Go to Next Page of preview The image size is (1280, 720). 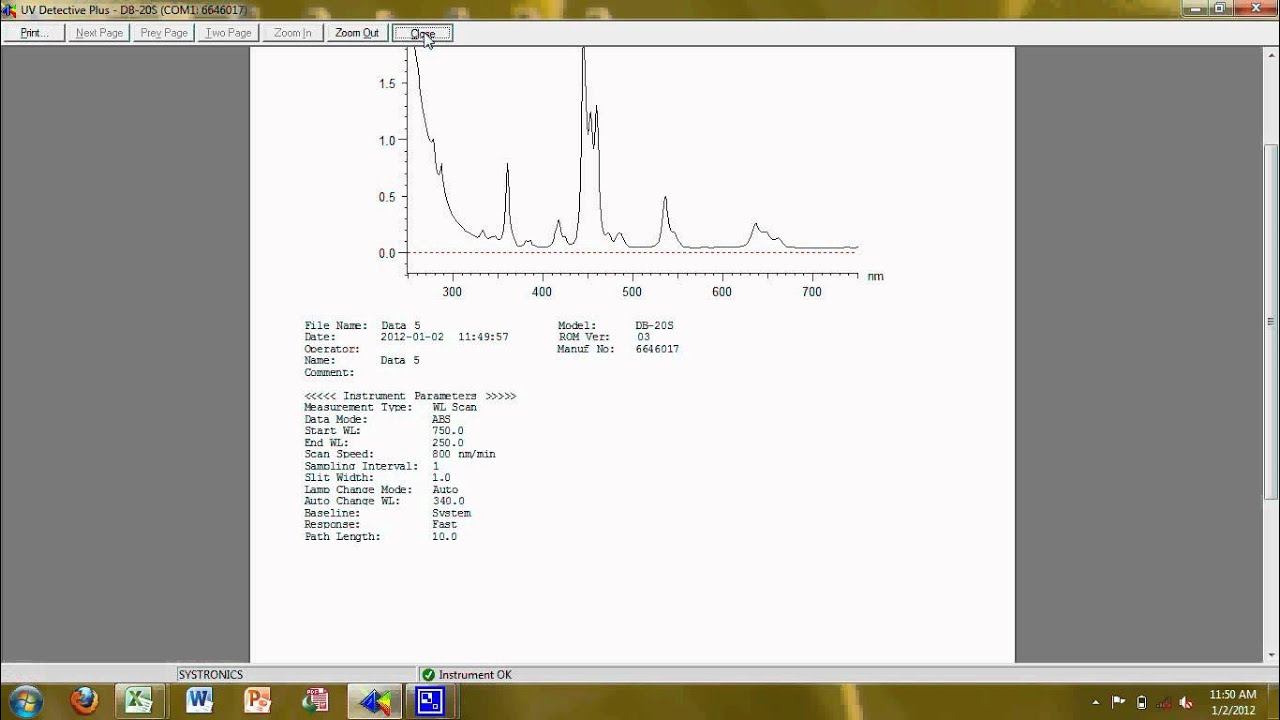[99, 33]
